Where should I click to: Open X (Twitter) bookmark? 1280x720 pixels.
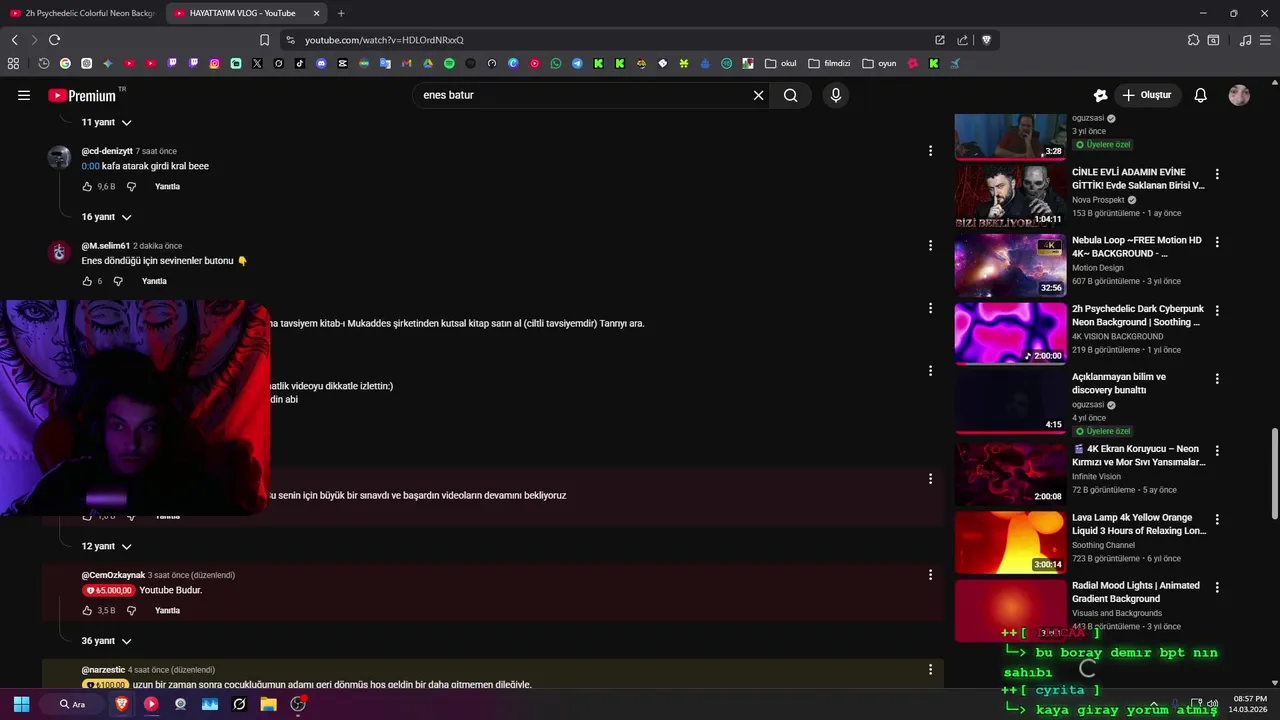pyautogui.click(x=257, y=63)
